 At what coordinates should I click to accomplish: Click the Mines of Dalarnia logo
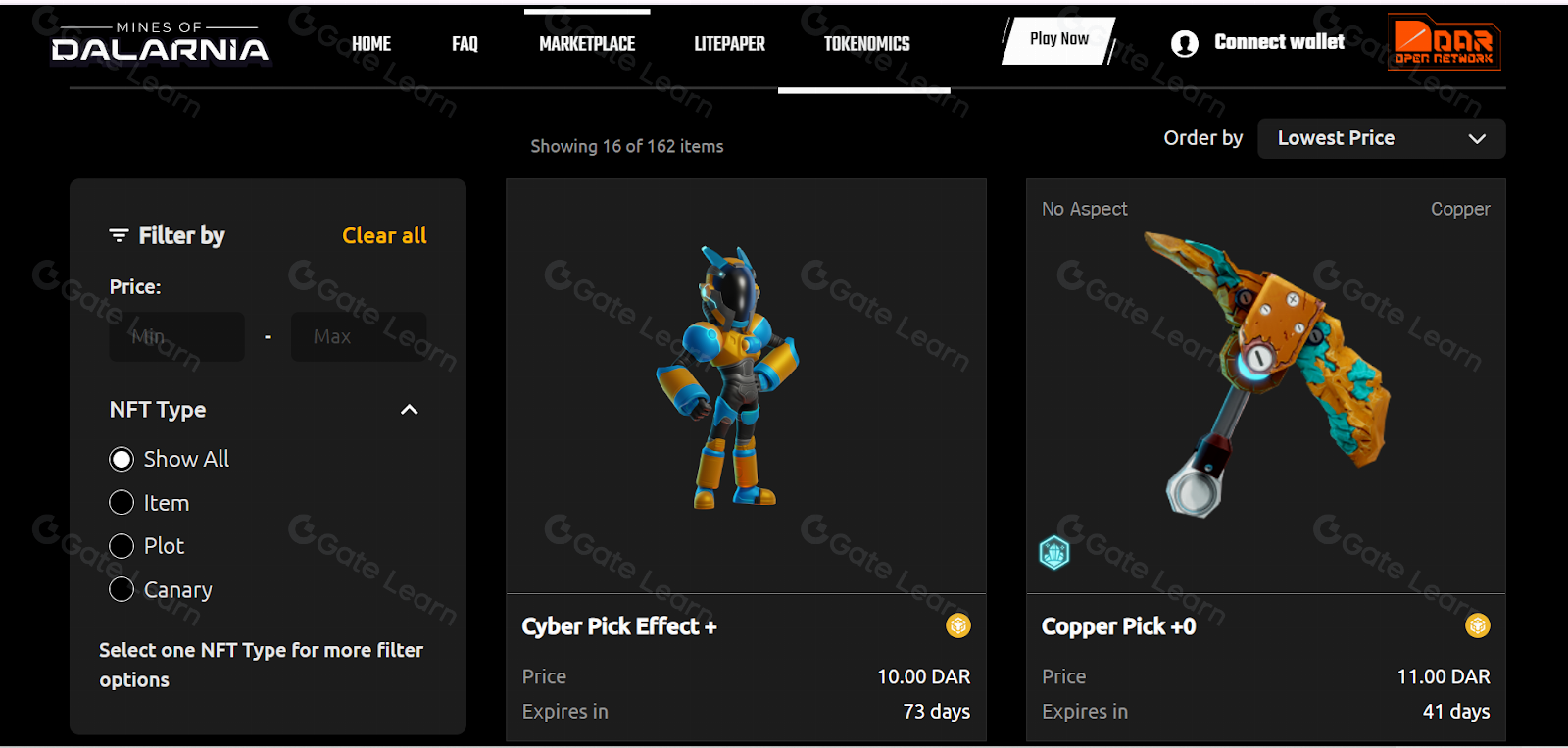click(x=160, y=42)
